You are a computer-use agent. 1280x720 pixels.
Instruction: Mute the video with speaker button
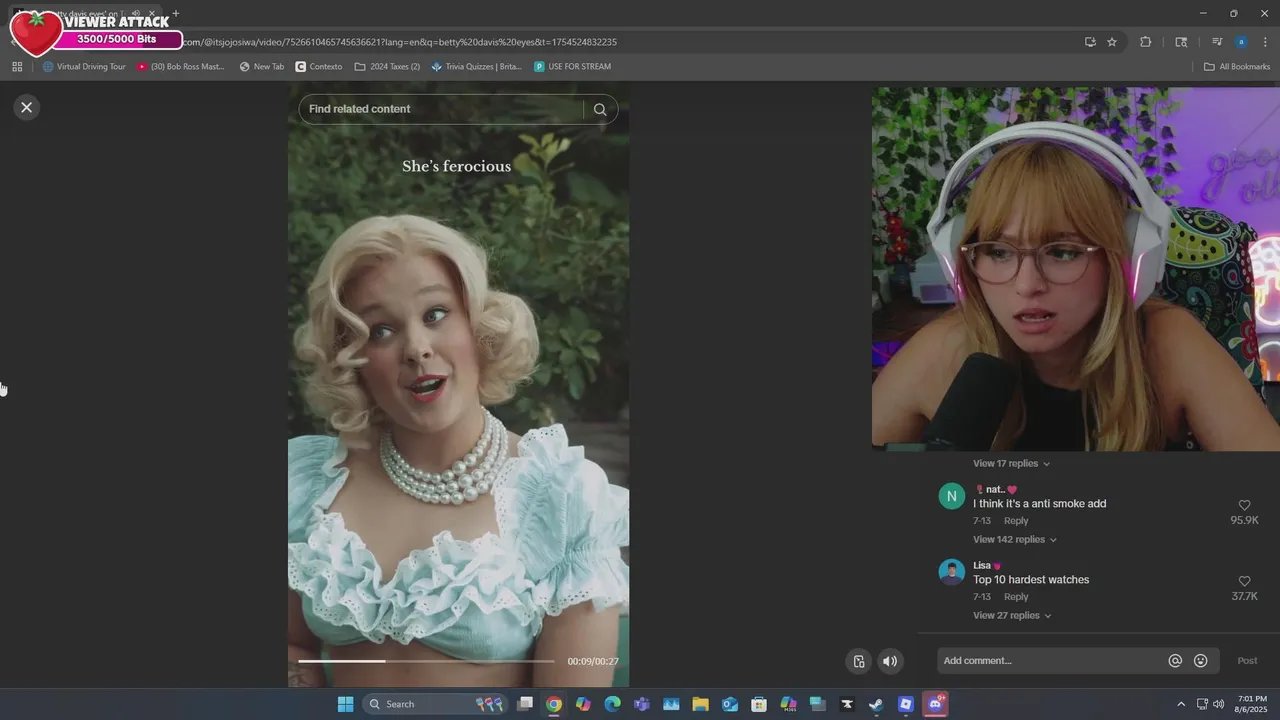(890, 661)
